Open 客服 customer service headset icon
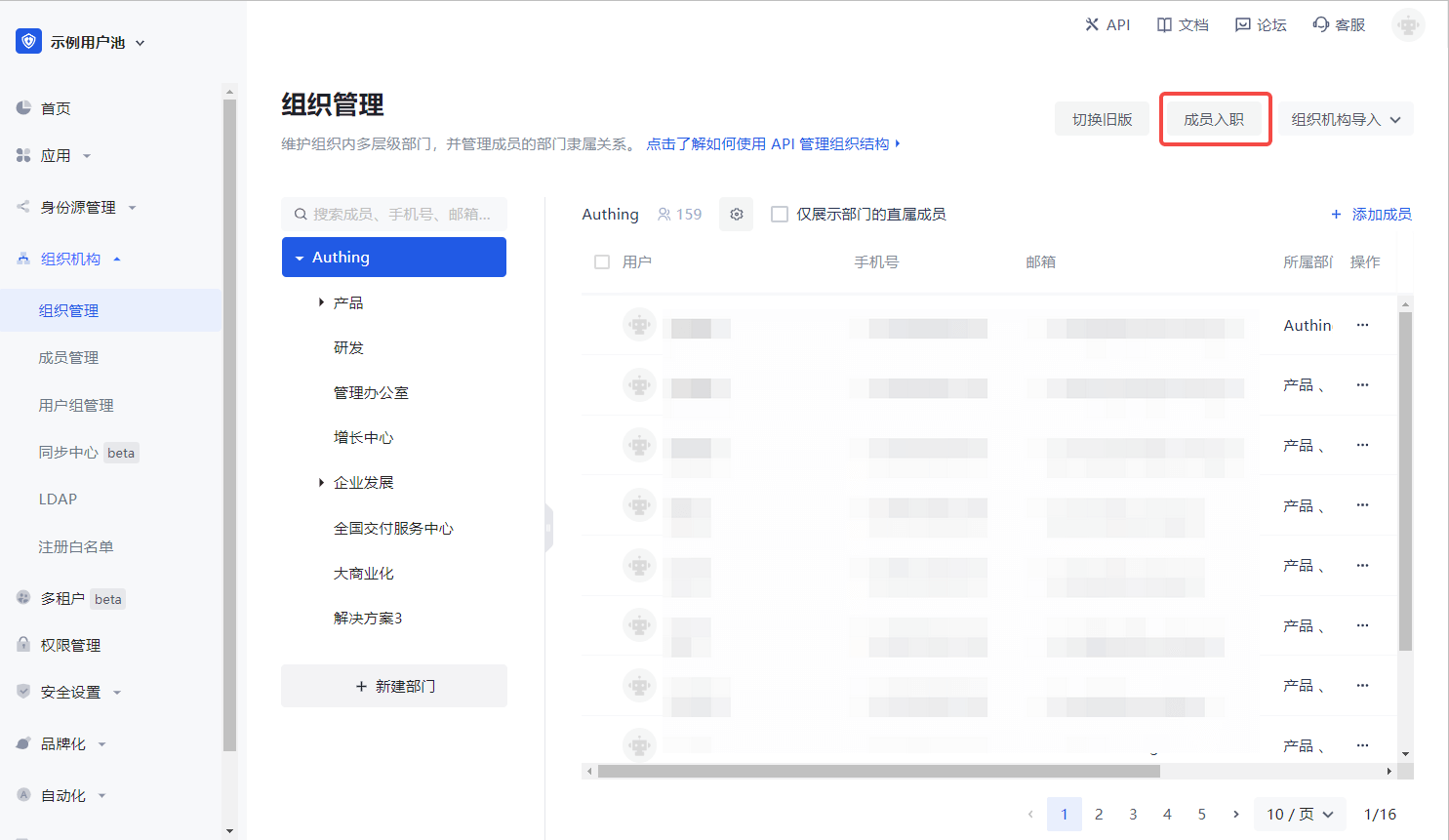 tap(1321, 24)
